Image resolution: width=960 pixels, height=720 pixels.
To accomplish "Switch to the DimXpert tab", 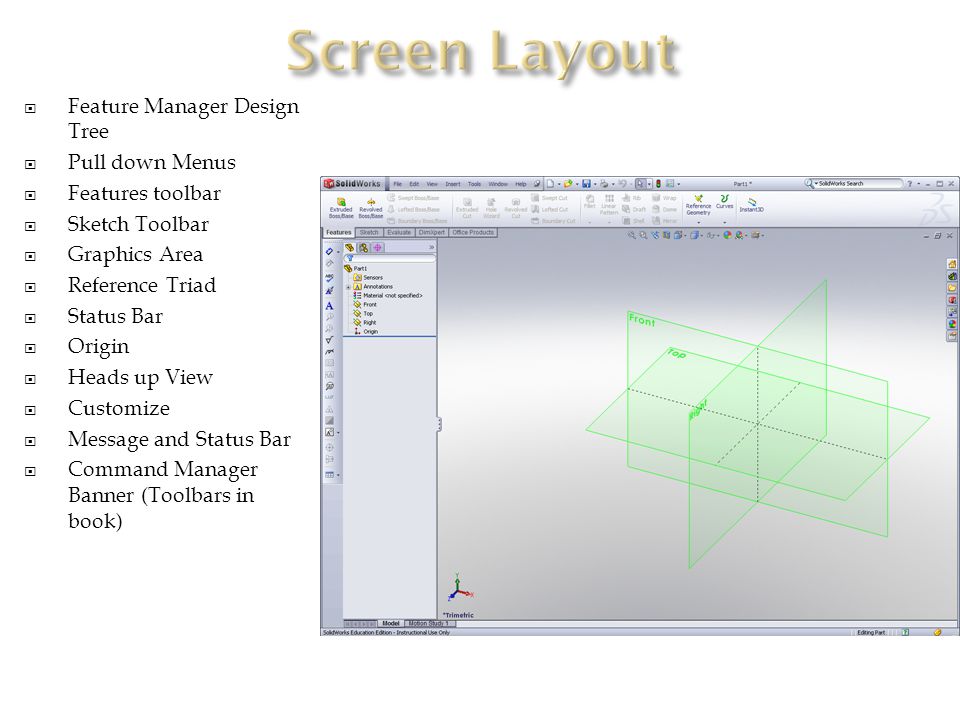I will click(x=432, y=233).
